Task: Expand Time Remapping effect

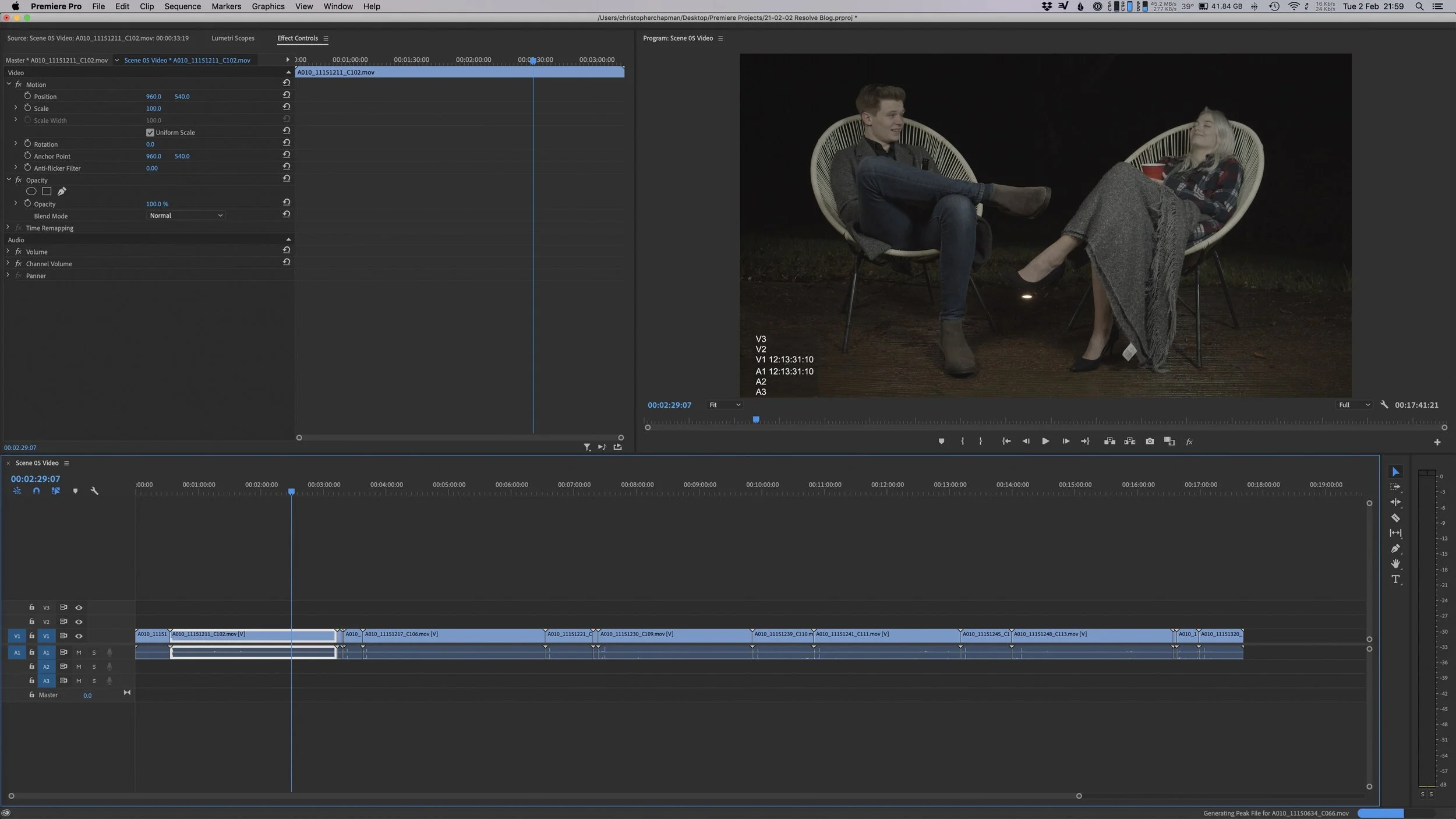Action: [x=8, y=228]
